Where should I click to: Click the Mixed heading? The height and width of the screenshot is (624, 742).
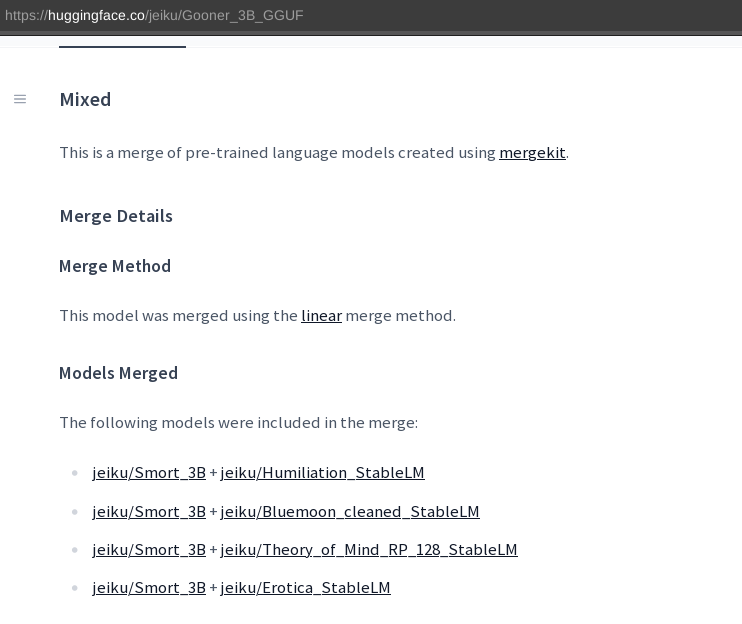85,100
